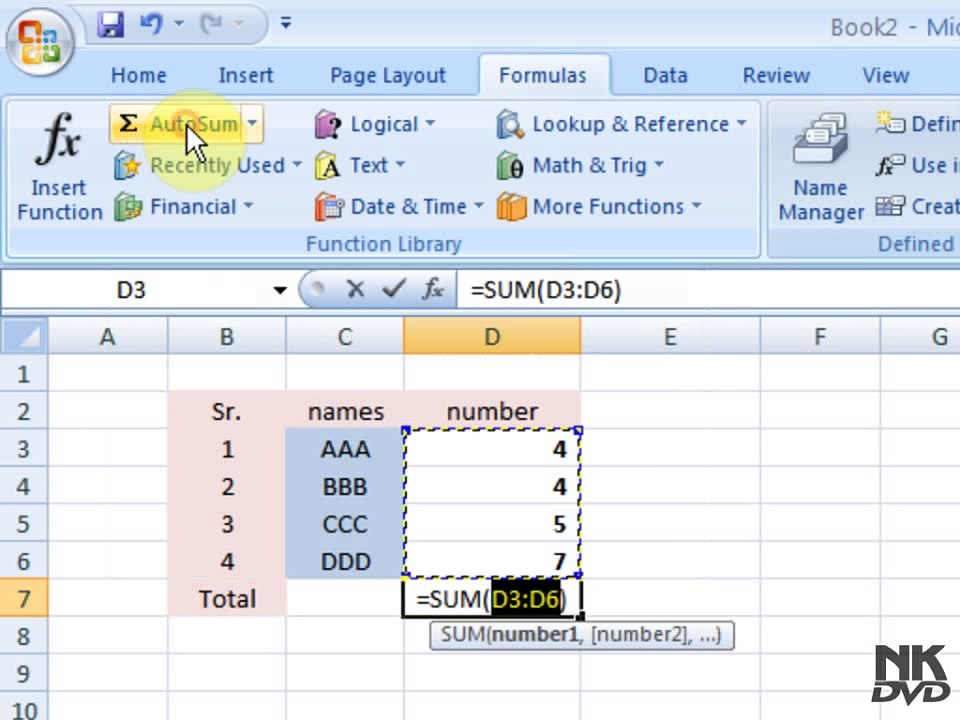
Task: Open the Name Manager
Action: [x=820, y=167]
